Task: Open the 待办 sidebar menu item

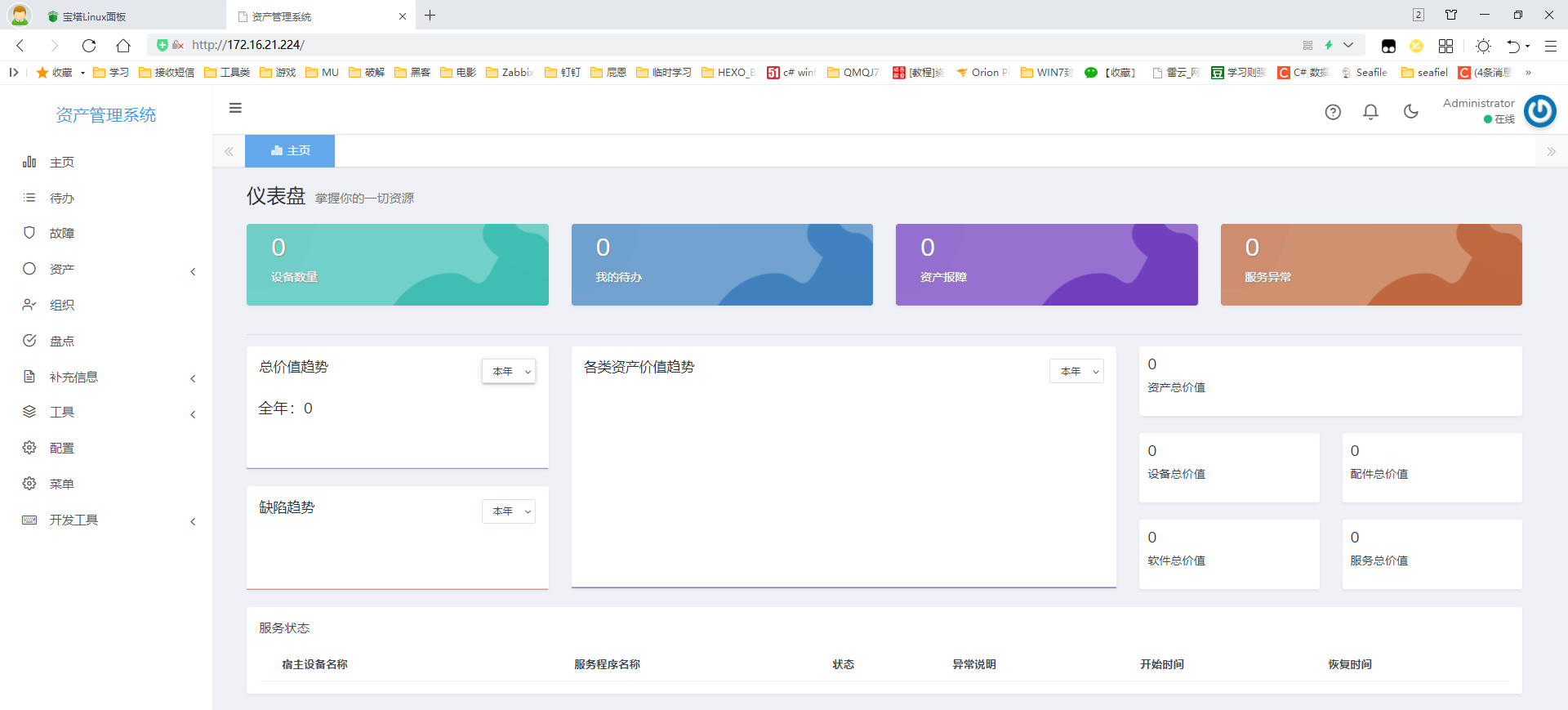Action: (106, 198)
